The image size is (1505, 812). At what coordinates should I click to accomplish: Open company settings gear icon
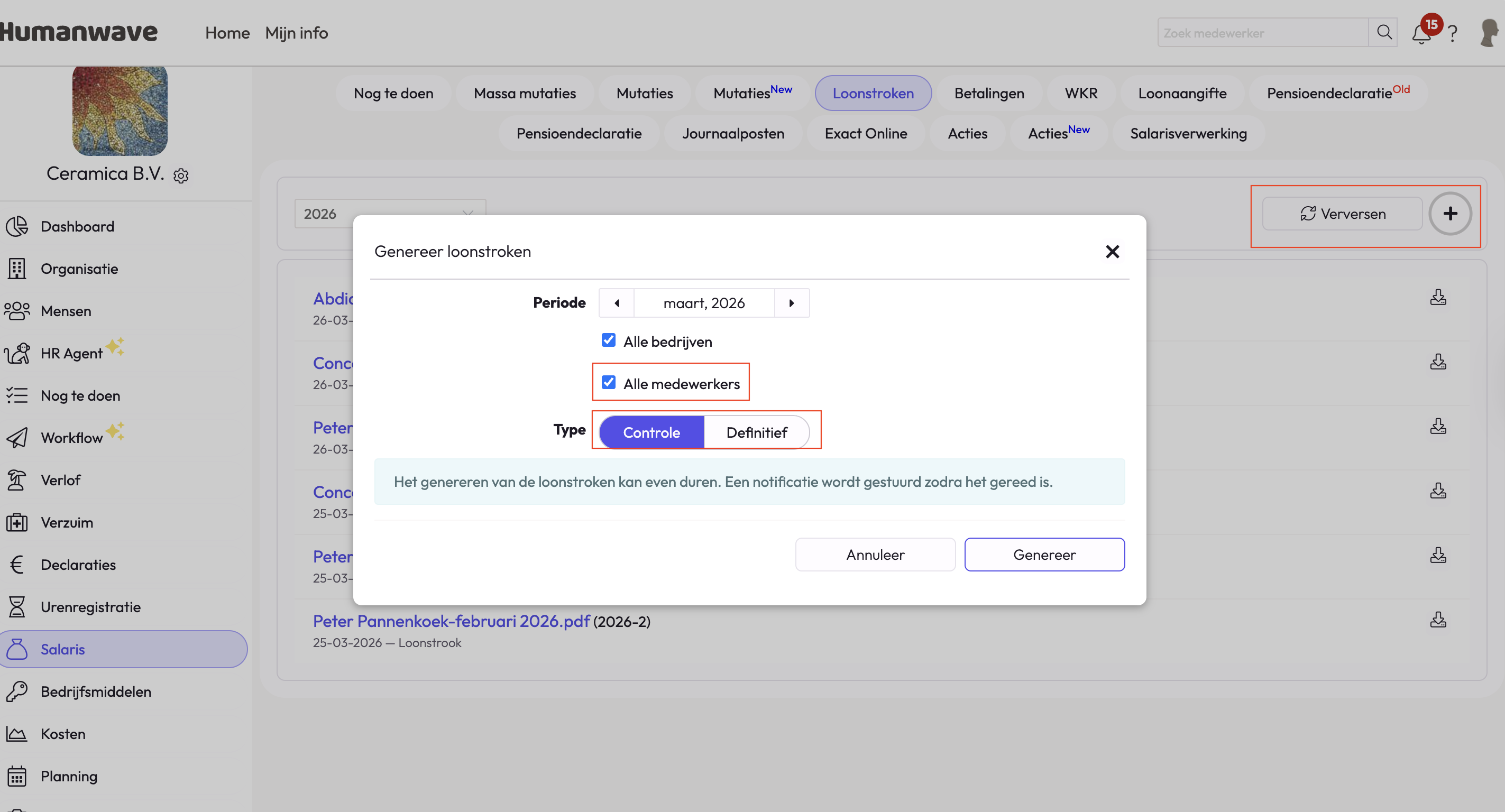(x=181, y=176)
